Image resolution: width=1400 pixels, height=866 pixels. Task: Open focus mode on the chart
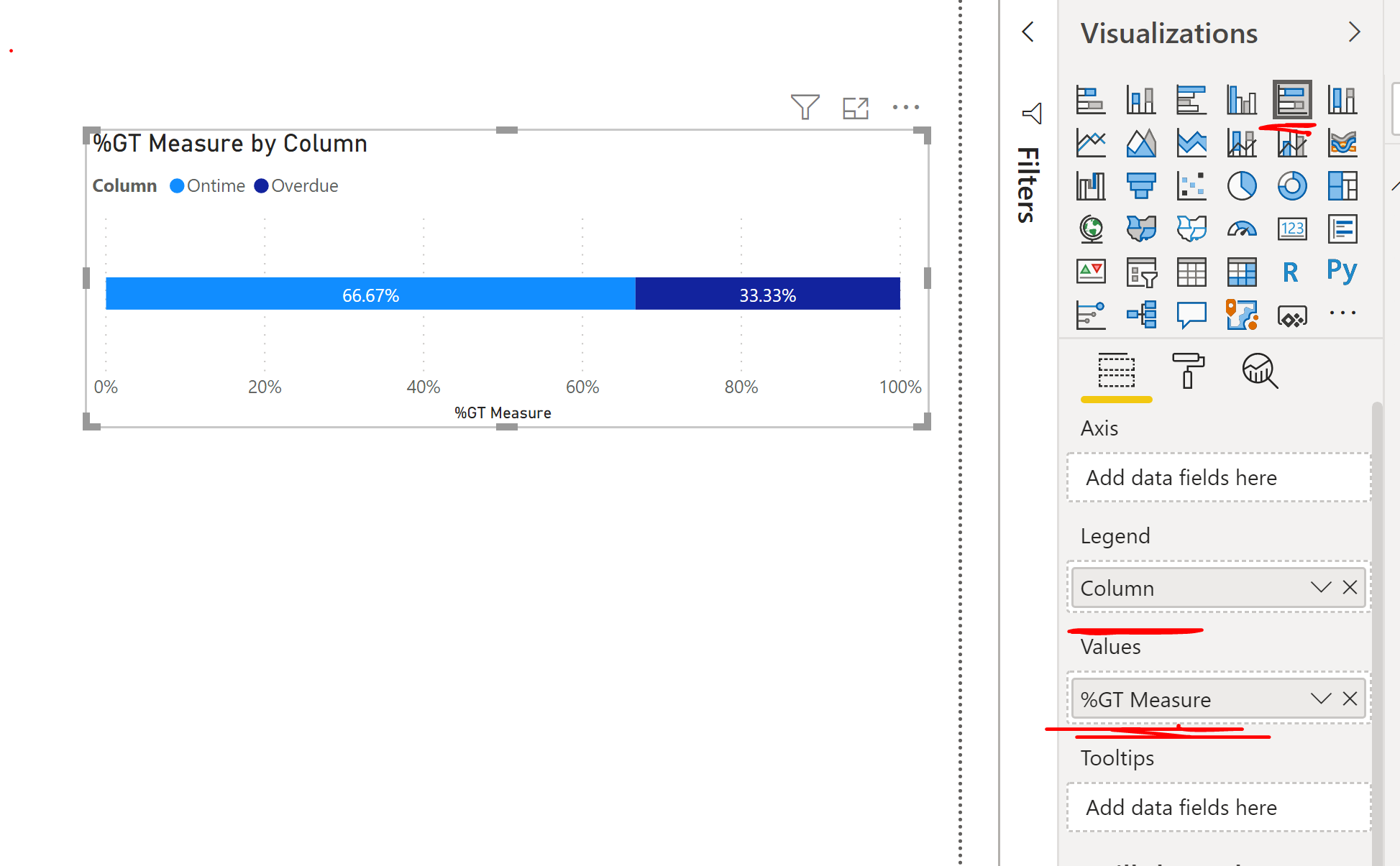pos(856,108)
